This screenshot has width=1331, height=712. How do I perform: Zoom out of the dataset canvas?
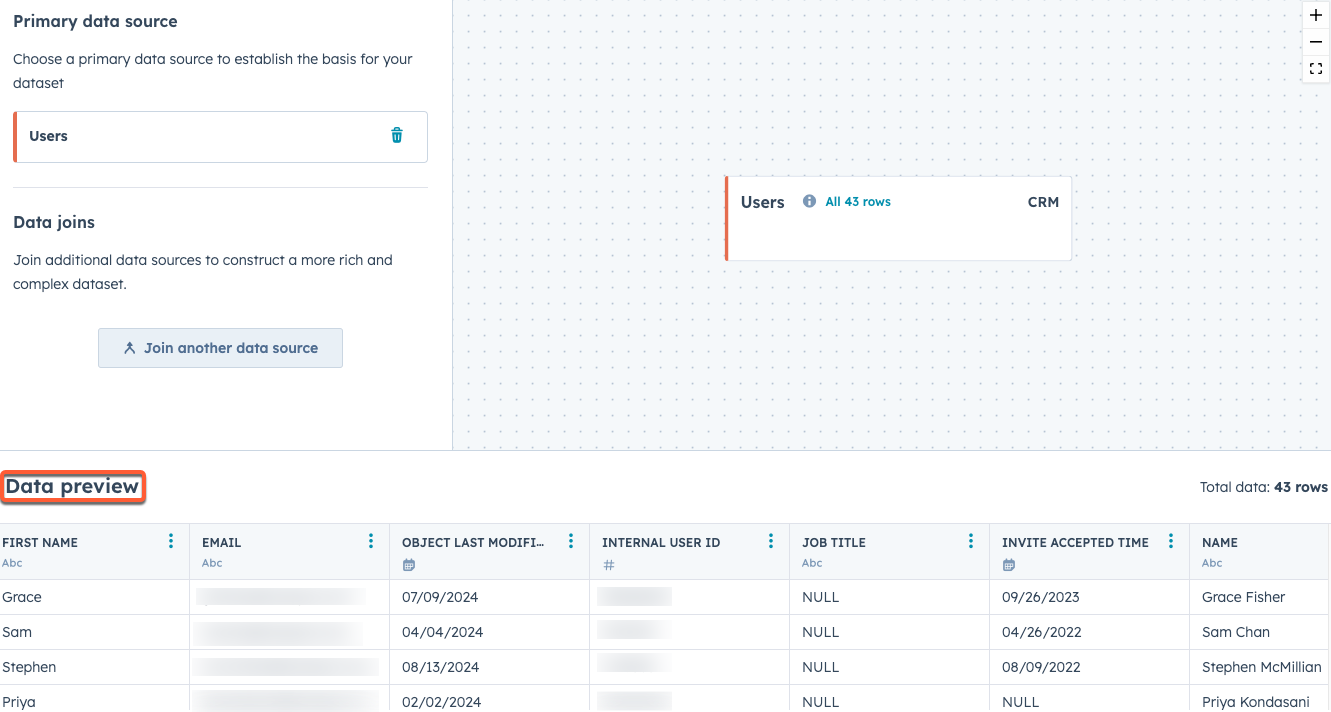(1315, 41)
